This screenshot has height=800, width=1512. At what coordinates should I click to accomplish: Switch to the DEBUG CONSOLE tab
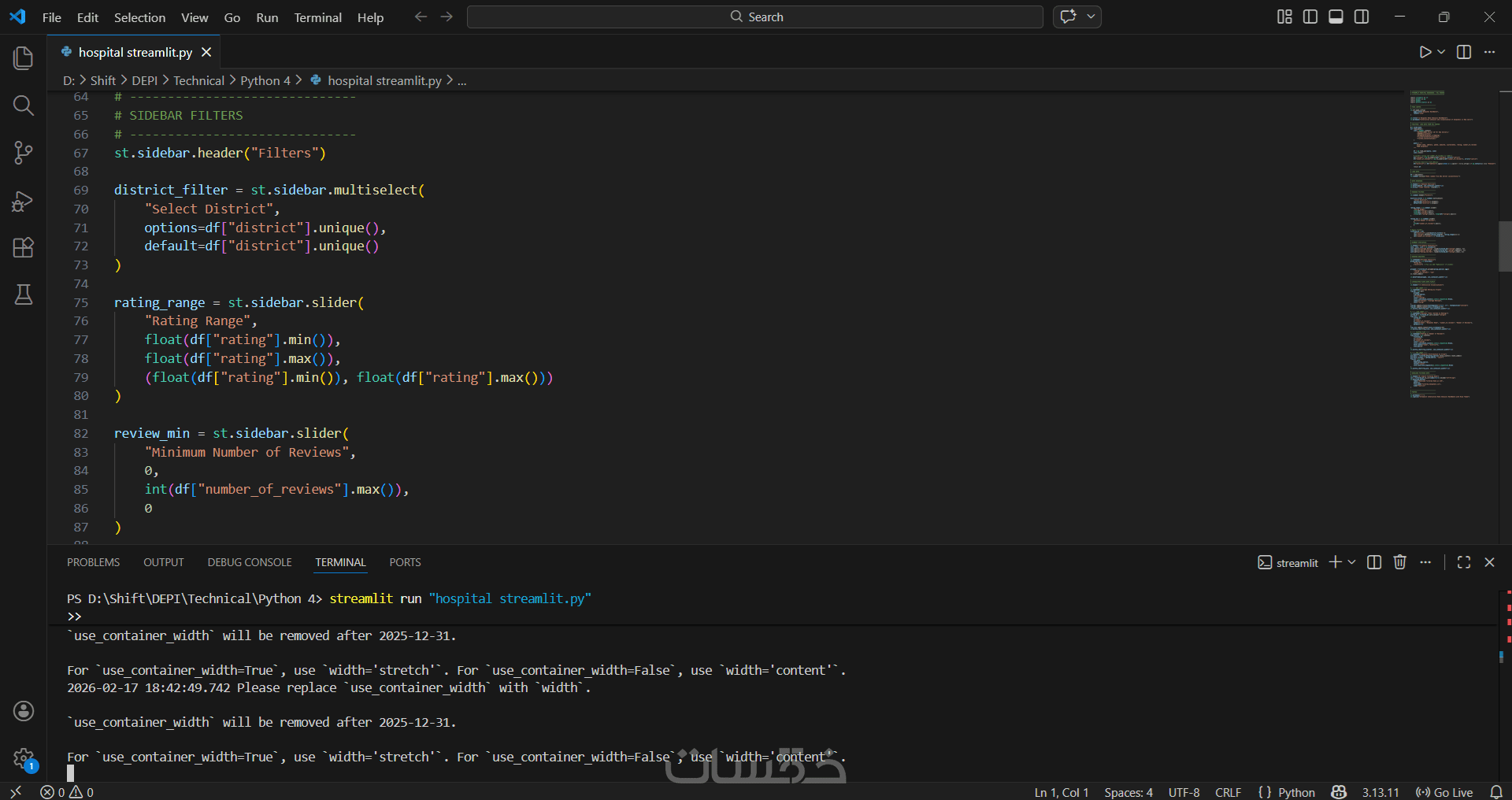click(x=250, y=562)
